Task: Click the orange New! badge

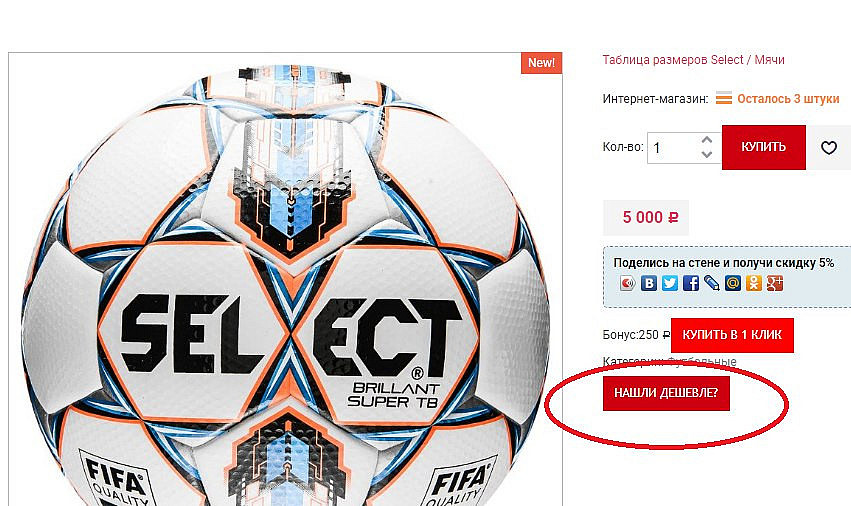Action: 541,63
